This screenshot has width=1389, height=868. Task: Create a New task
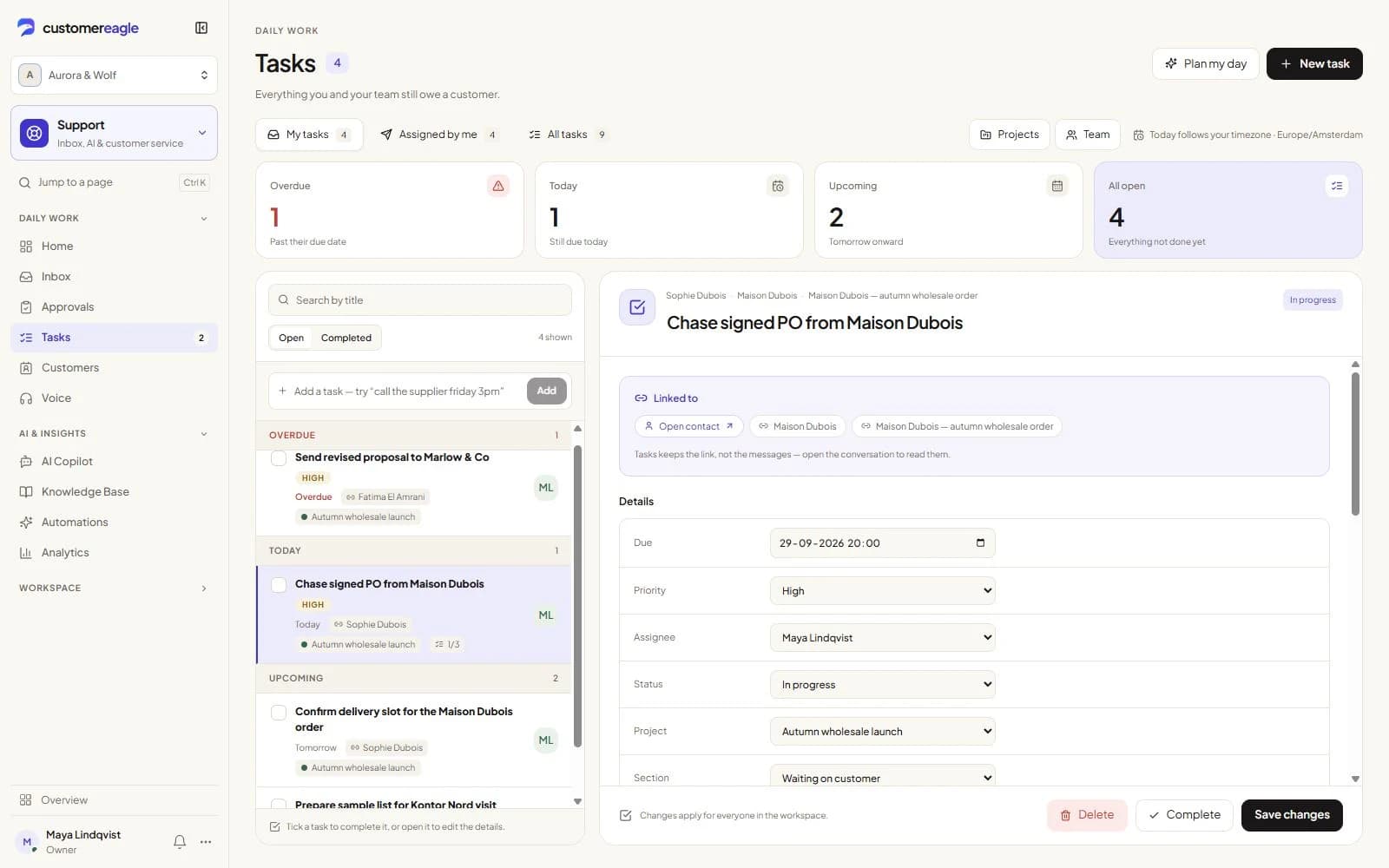[1314, 63]
